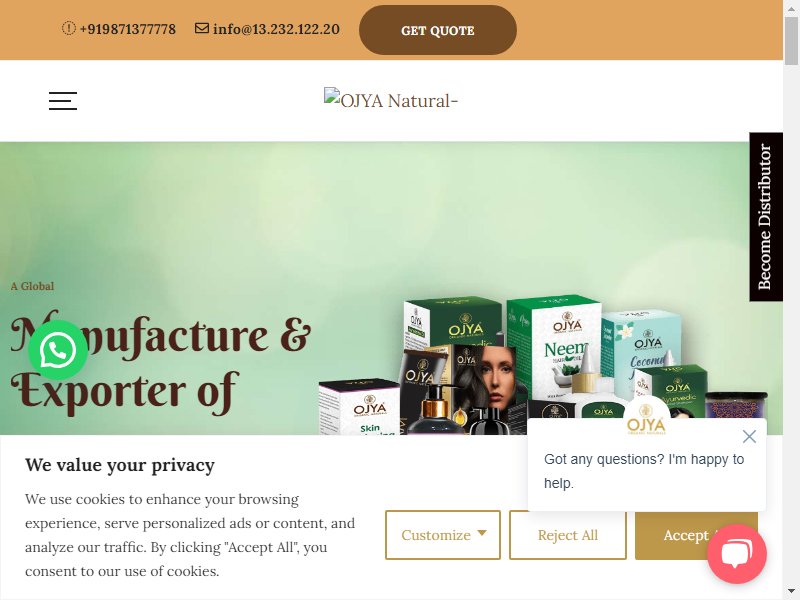Image resolution: width=800 pixels, height=600 pixels.
Task: Click the page's vertical scrollbar
Action: pos(791,300)
